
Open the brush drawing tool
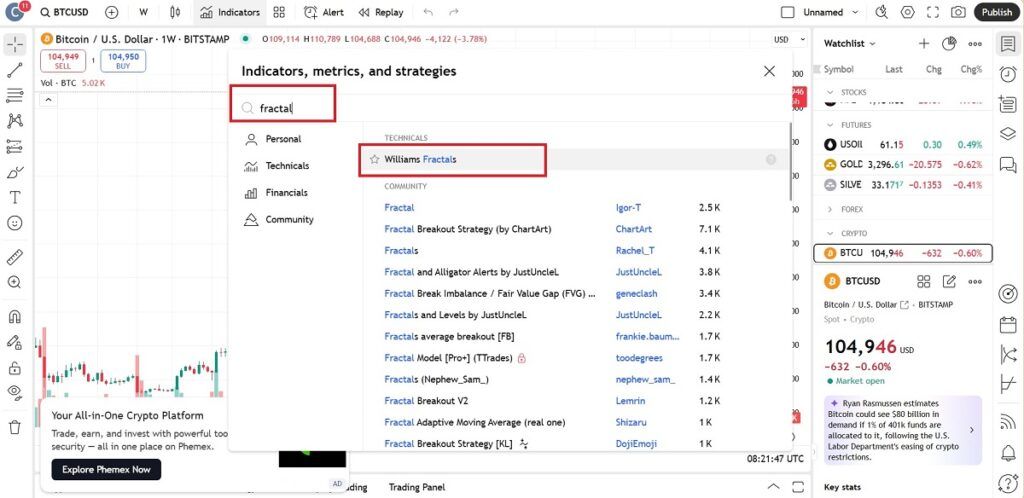click(15, 171)
